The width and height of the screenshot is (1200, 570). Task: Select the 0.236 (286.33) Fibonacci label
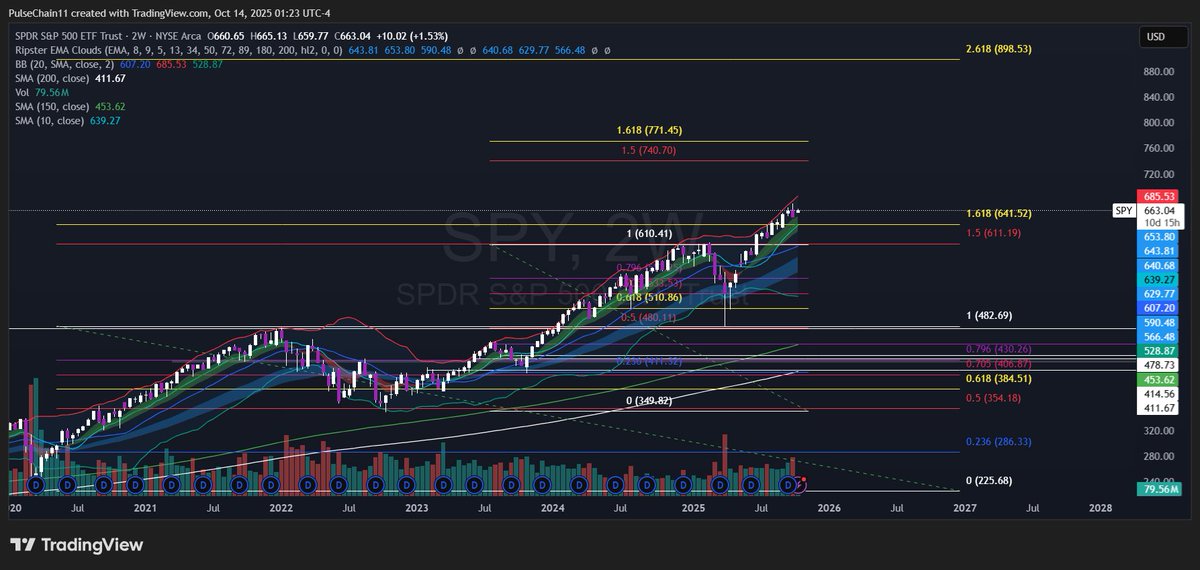pos(998,441)
